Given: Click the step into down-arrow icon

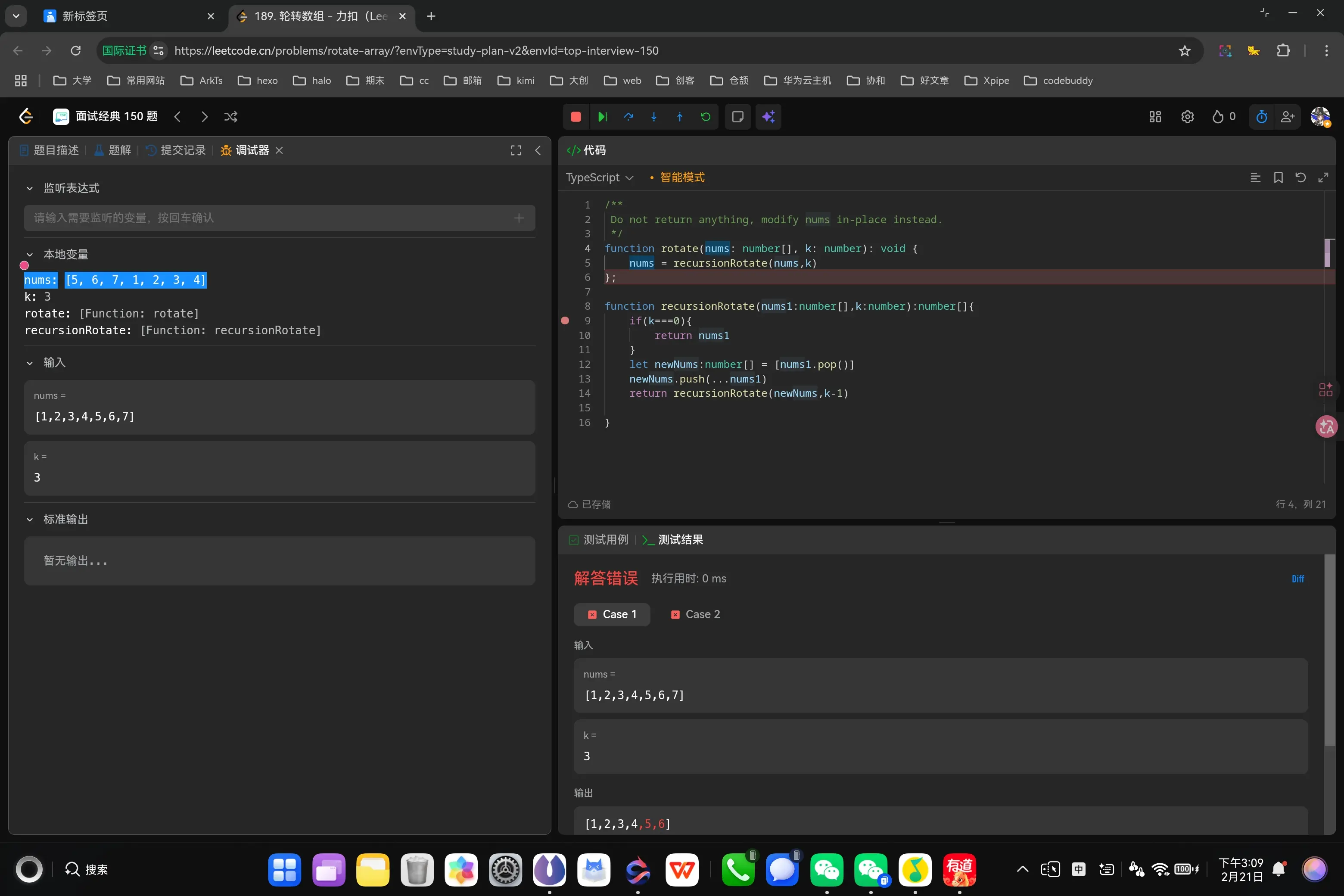Looking at the screenshot, I should tap(654, 117).
